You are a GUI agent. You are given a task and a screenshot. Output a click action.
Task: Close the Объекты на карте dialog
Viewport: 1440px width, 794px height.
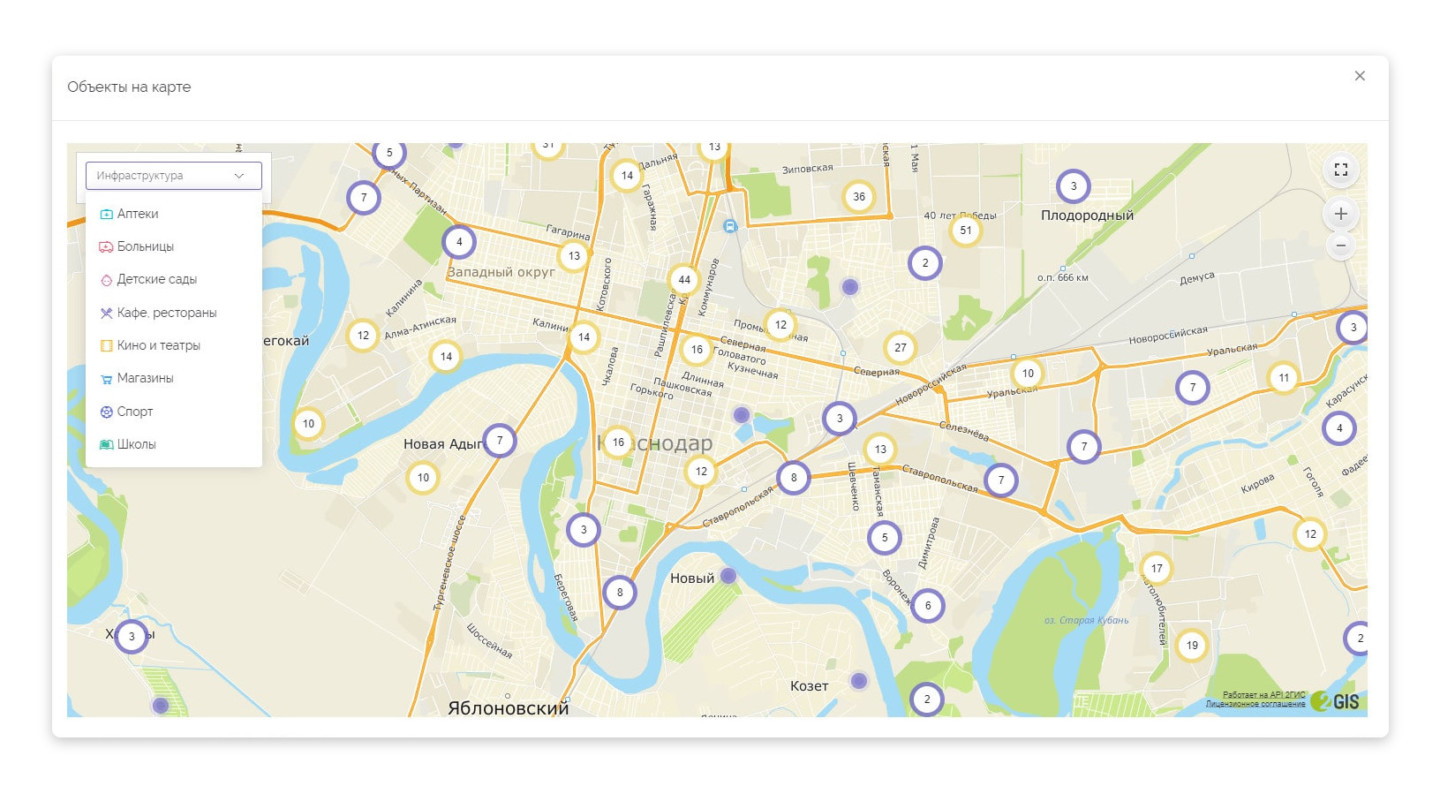1359,76
